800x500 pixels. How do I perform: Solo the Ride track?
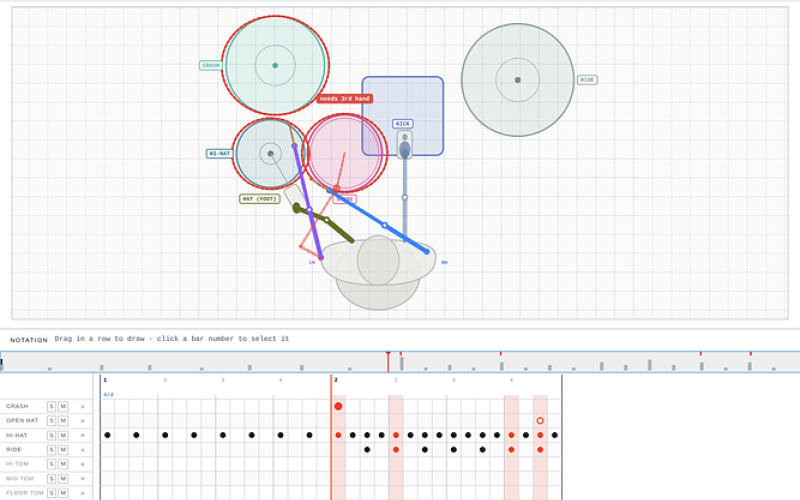52,450
